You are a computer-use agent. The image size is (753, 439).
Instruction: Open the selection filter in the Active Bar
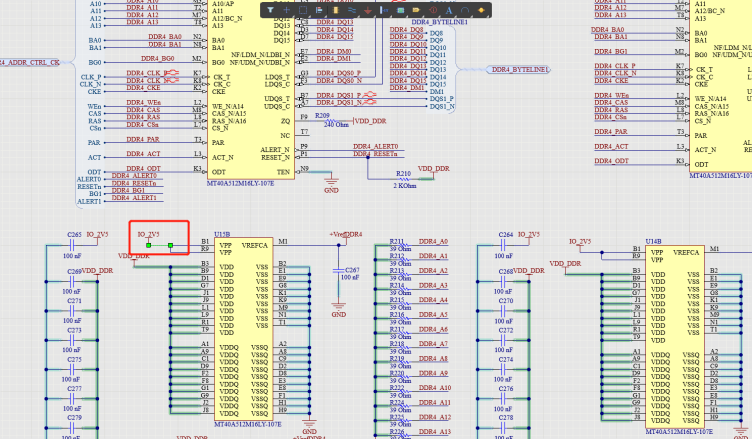[x=271, y=10]
